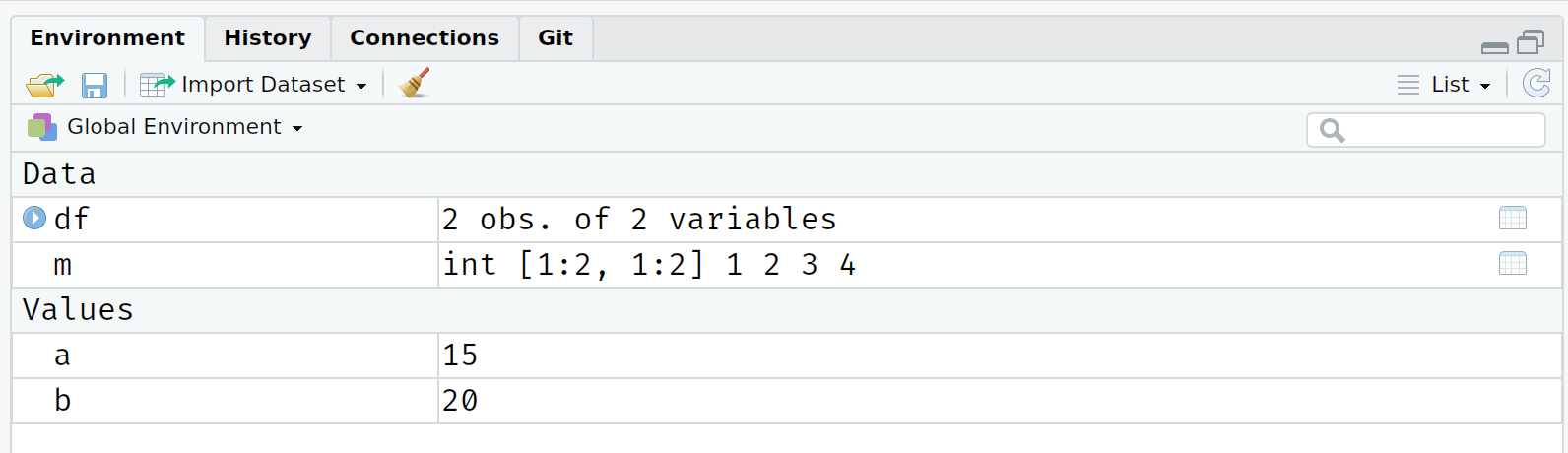1568x453 pixels.
Task: Expand the df data frame details
Action: [x=34, y=218]
